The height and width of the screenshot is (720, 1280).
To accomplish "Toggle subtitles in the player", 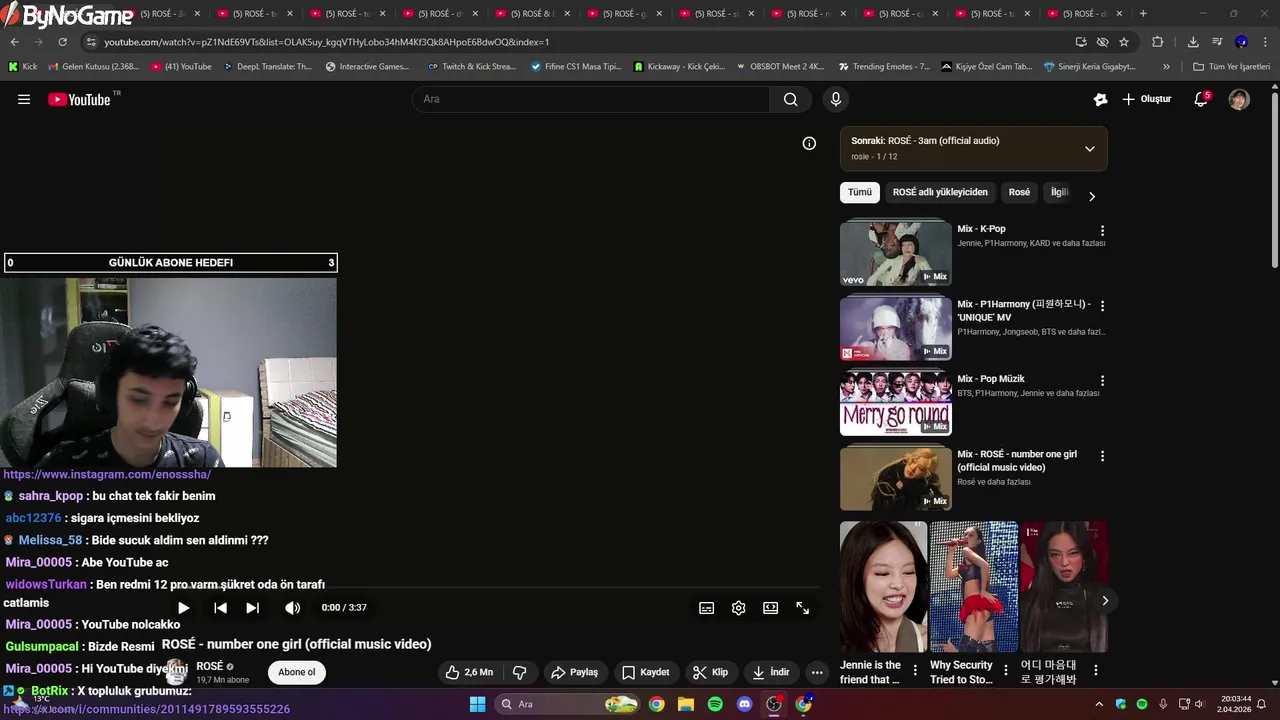I will point(706,608).
